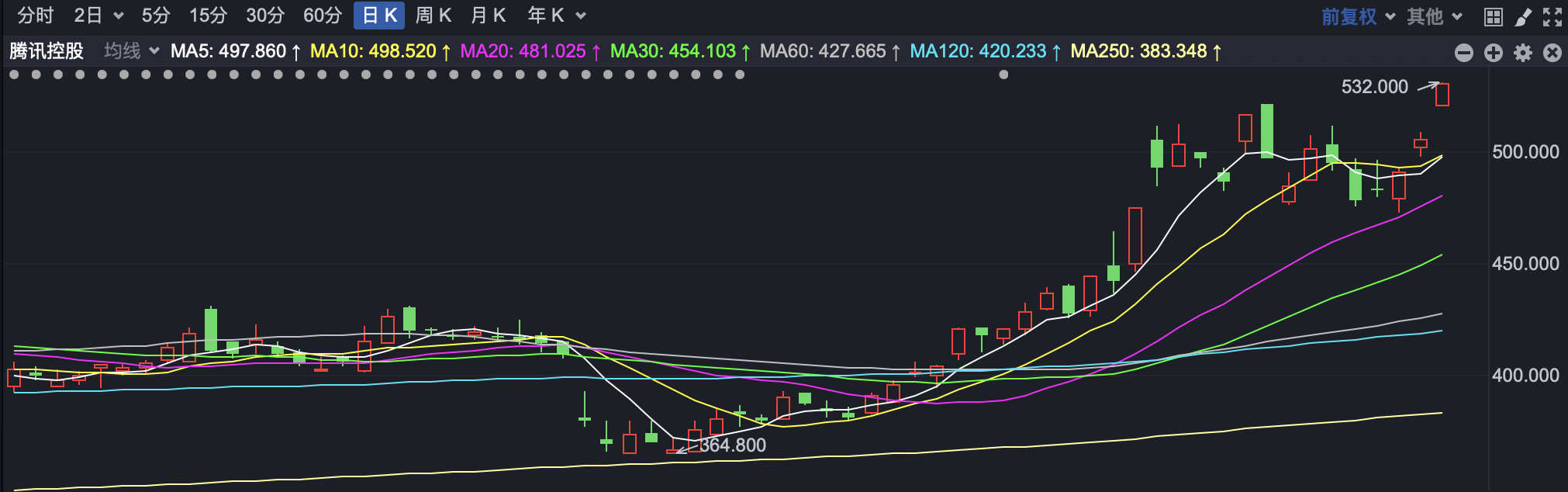This screenshot has height=492, width=1568.
Task: Click the MA30: 454.103 value label
Action: [680, 51]
